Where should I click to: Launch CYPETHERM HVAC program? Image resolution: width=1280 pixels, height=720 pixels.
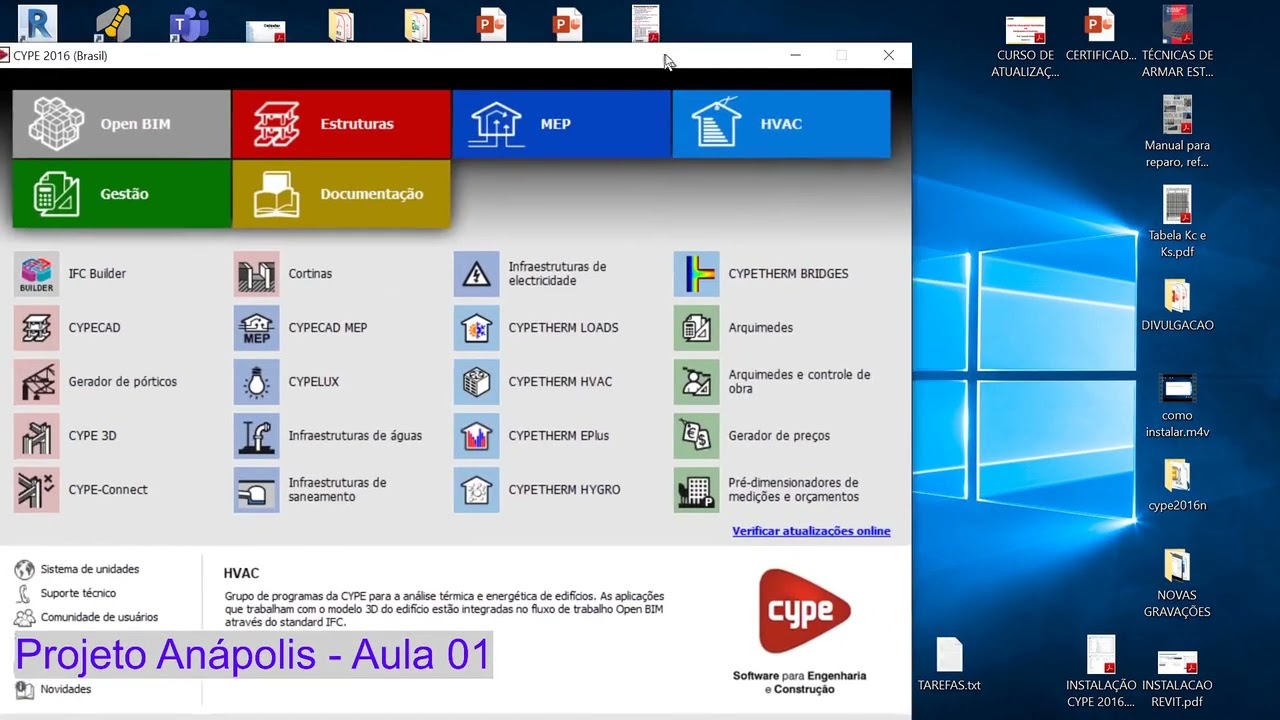pos(476,382)
